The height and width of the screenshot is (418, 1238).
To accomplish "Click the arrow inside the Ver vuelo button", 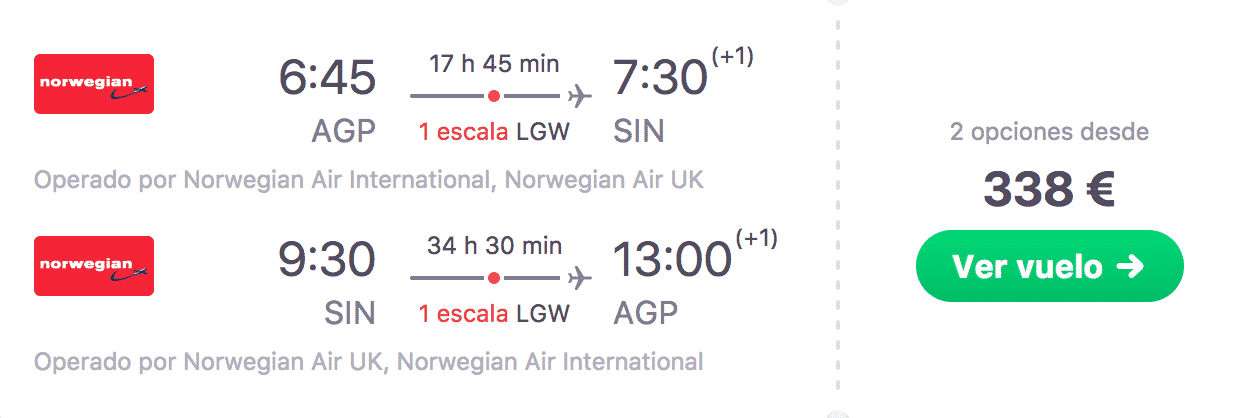I will pos(1129,266).
